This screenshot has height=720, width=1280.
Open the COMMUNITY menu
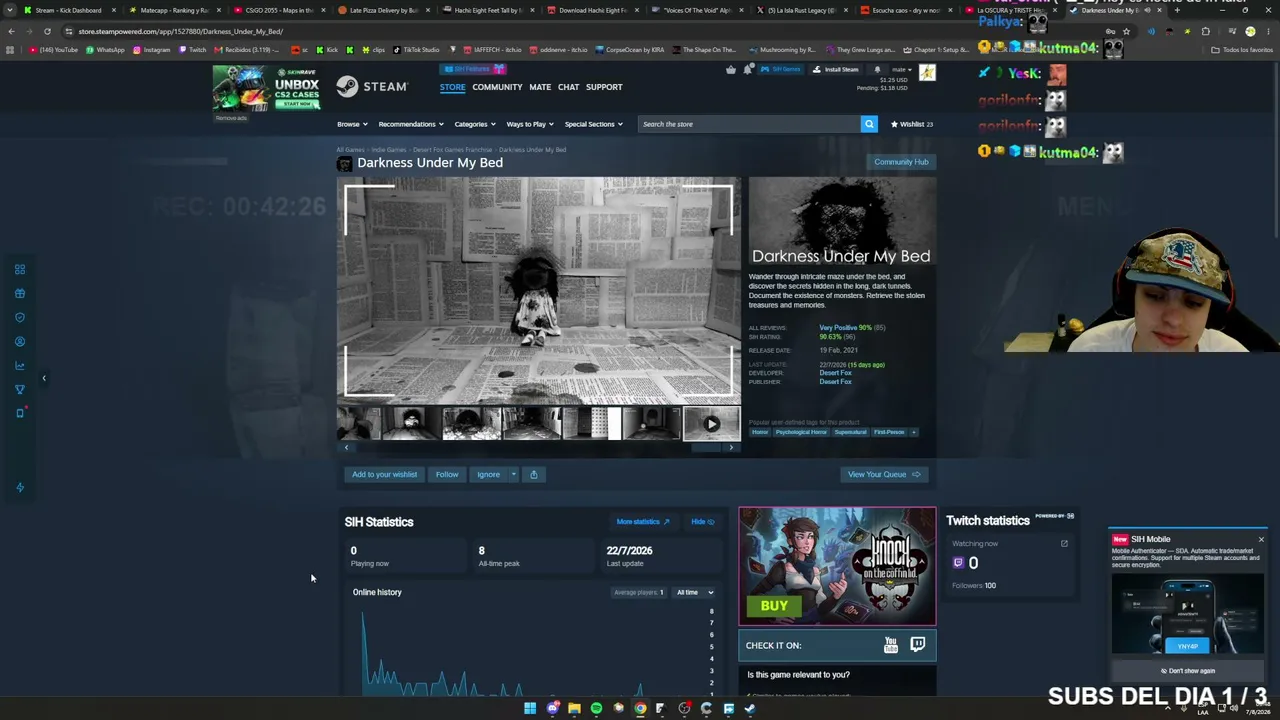pos(497,87)
